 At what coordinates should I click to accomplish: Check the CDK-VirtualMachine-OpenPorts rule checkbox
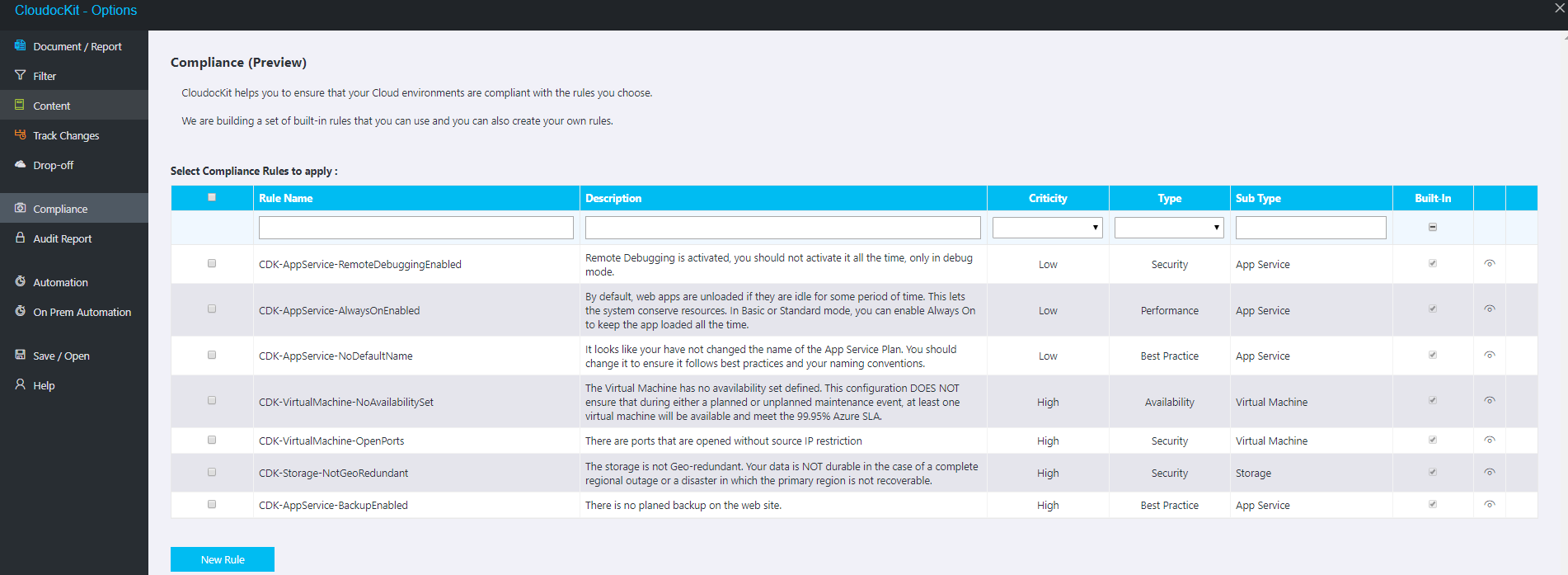pos(212,440)
